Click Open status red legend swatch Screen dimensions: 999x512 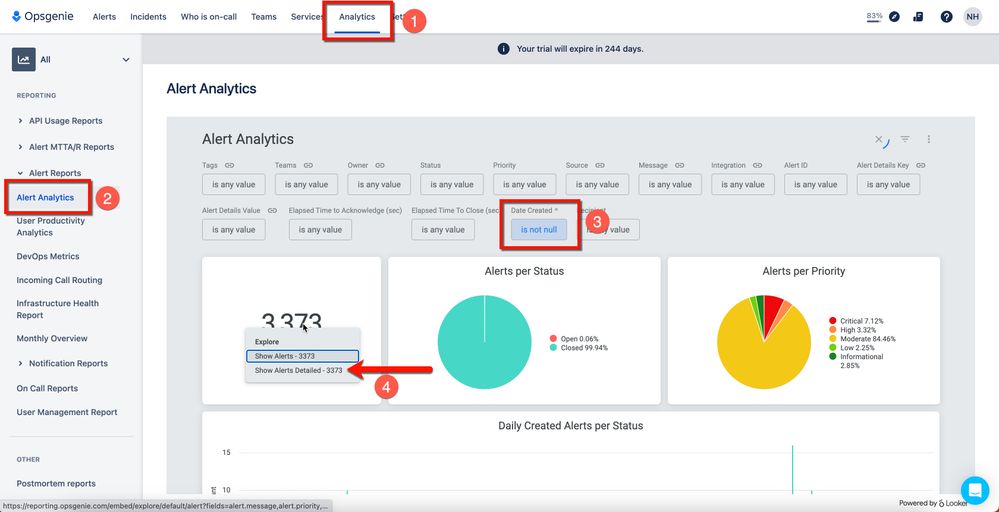tap(553, 339)
